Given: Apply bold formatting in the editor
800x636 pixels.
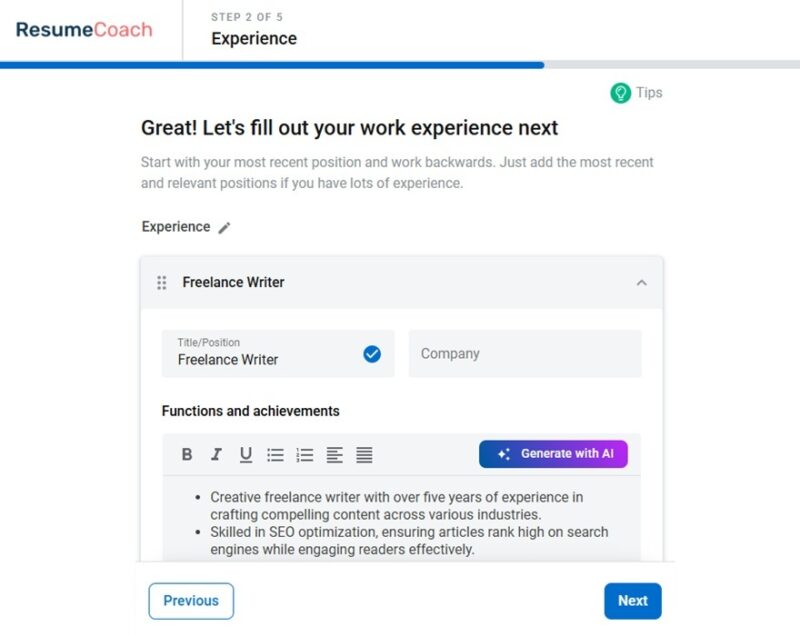Looking at the screenshot, I should click(186, 454).
